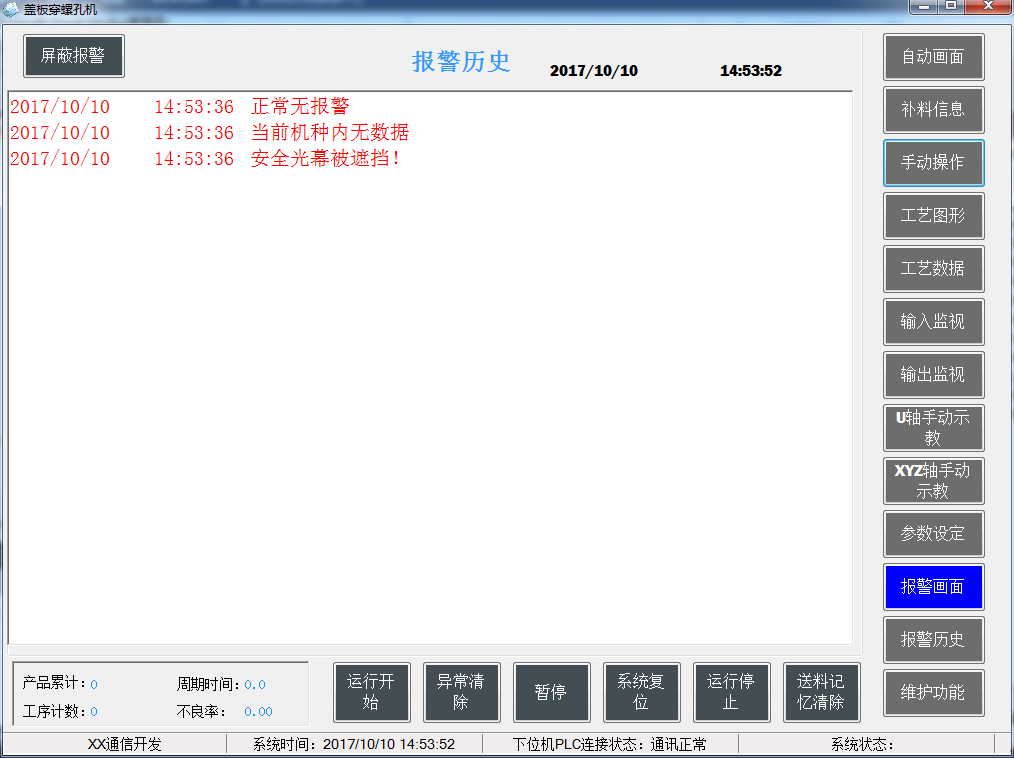Enter XYZ轴手动示教 teaching mode
The image size is (1014, 758).
tap(933, 481)
